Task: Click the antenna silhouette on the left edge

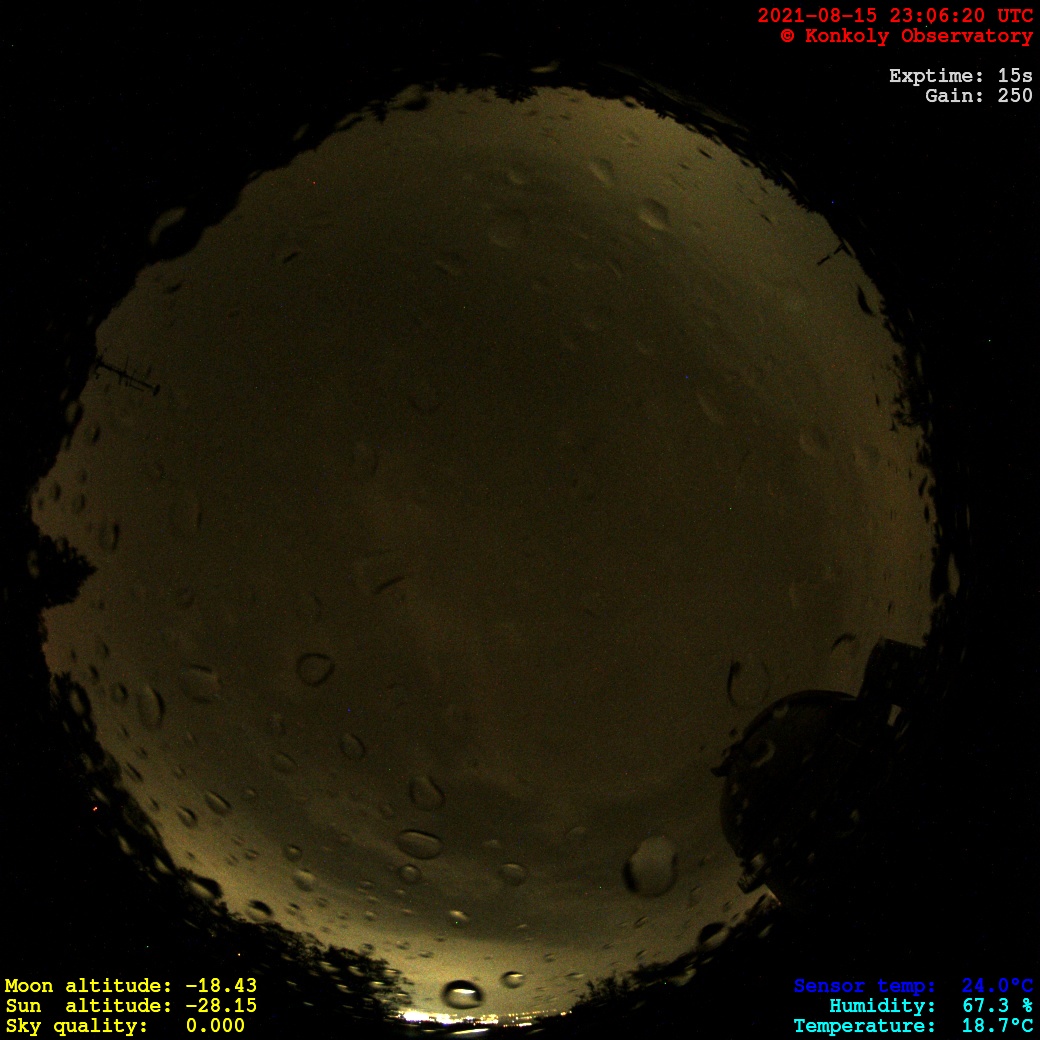Action: point(125,375)
